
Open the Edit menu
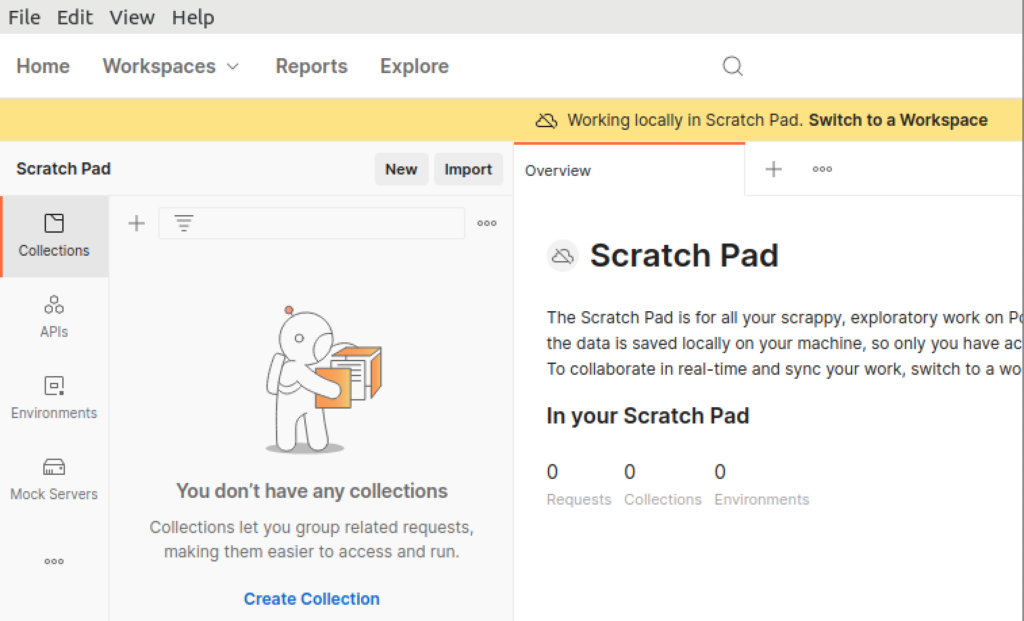[x=75, y=17]
